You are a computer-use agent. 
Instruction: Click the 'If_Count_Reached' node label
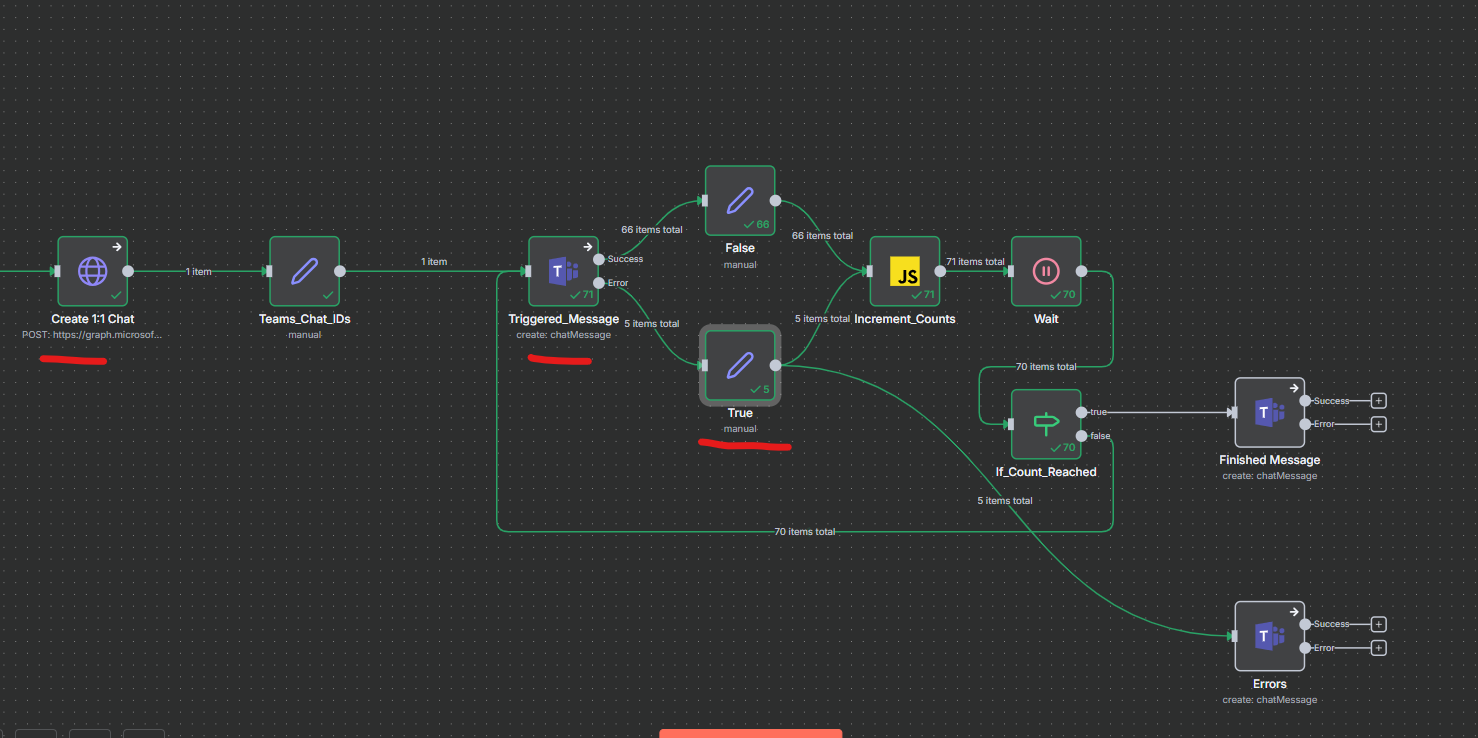pos(1046,472)
